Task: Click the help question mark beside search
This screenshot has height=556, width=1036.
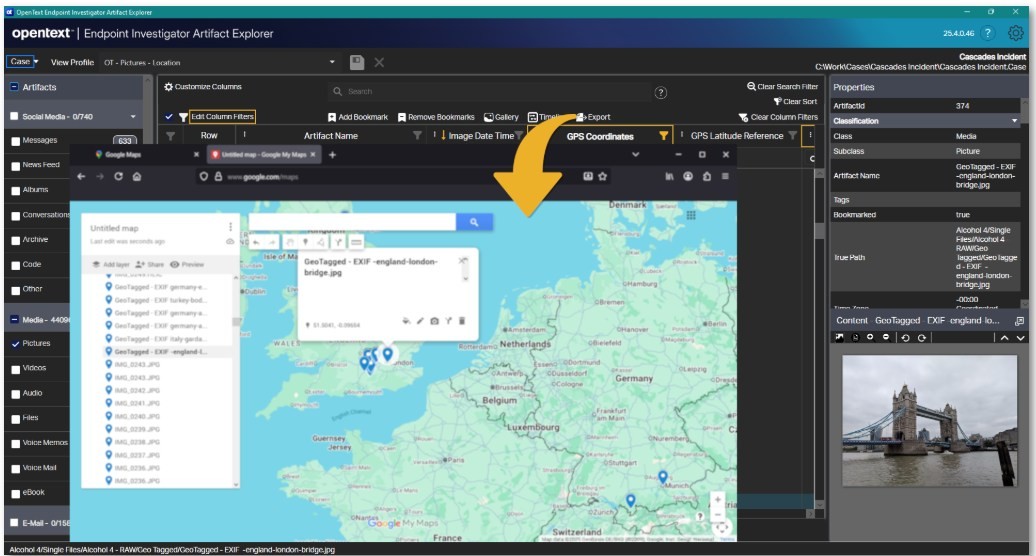Action: tap(661, 92)
